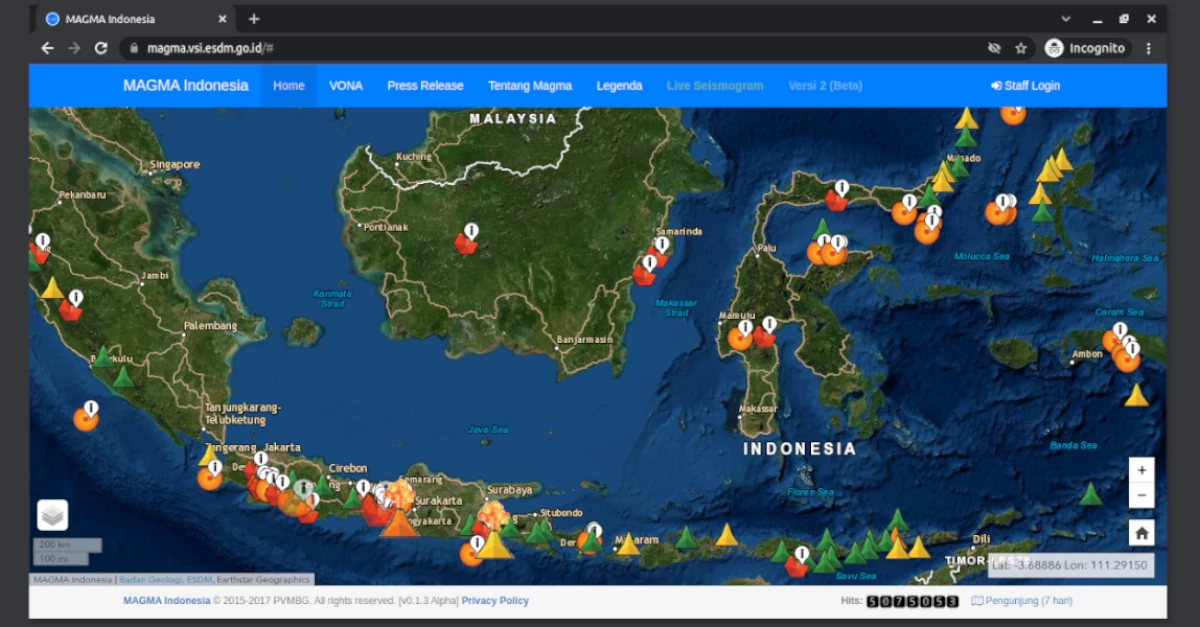The width and height of the screenshot is (1200, 627).
Task: Click the yellow volcano near Ambon
Action: coord(1136,396)
